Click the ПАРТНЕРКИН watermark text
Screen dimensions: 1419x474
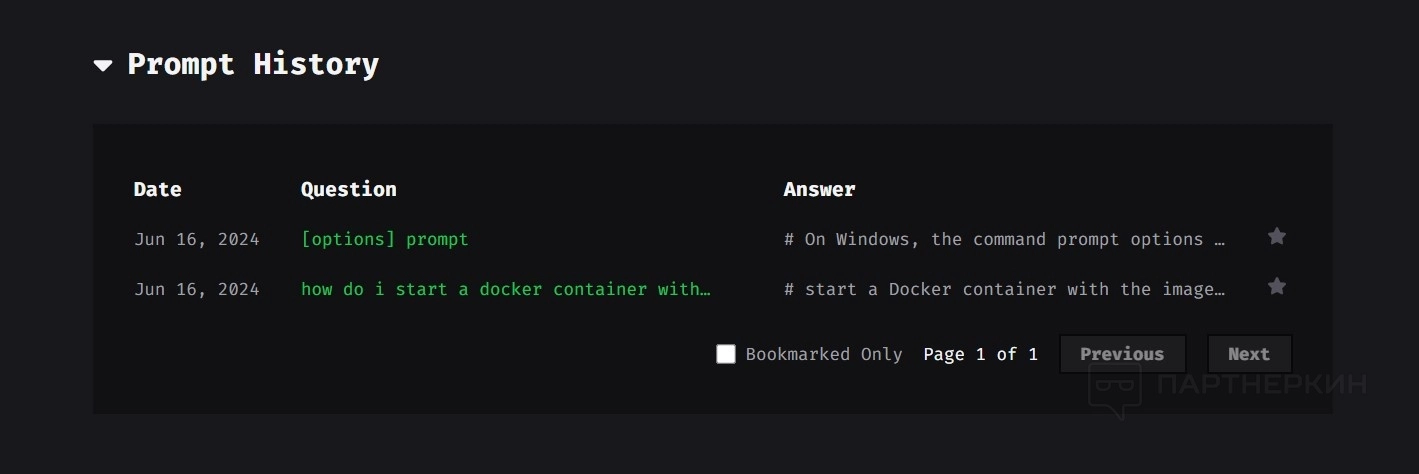point(1261,383)
